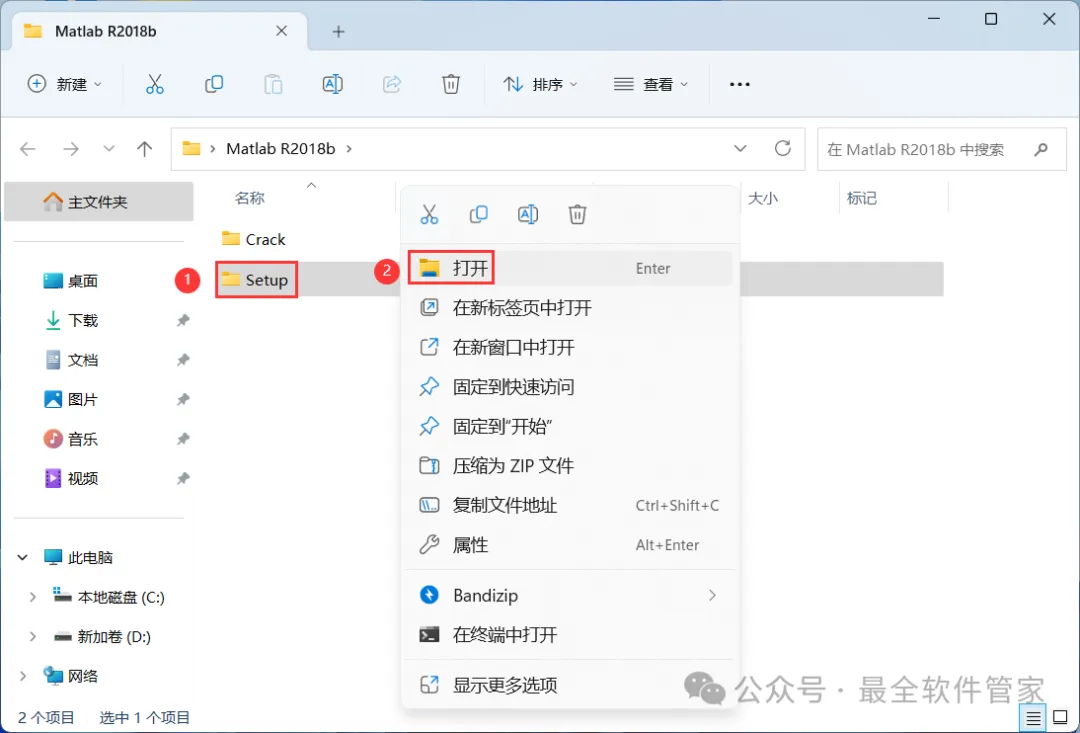Sort by the 名称 column header
Screen dimensions: 1080x733
(x=249, y=198)
